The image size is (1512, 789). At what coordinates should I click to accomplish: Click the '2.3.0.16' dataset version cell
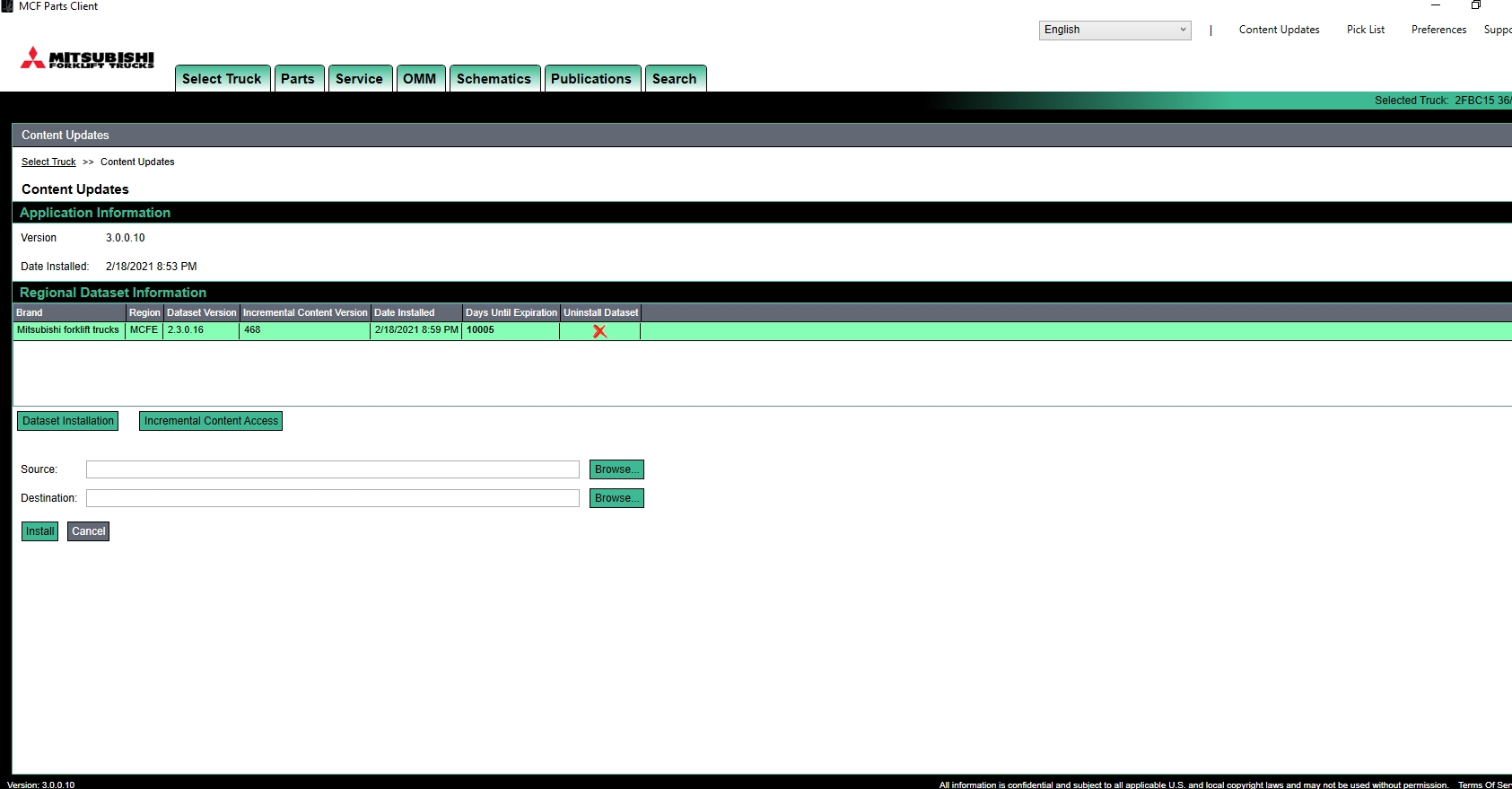201,330
